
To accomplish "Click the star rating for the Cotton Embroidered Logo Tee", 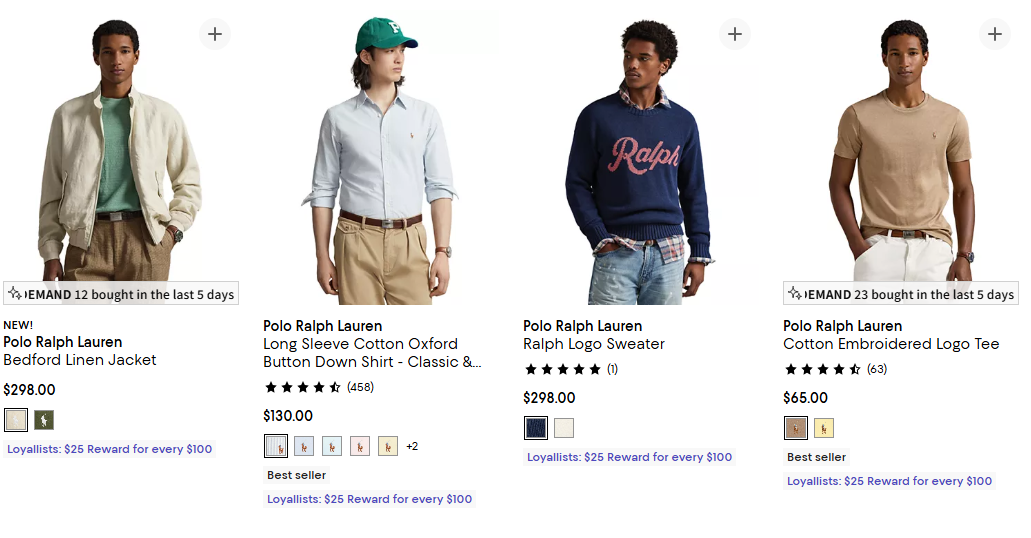I will [822, 370].
